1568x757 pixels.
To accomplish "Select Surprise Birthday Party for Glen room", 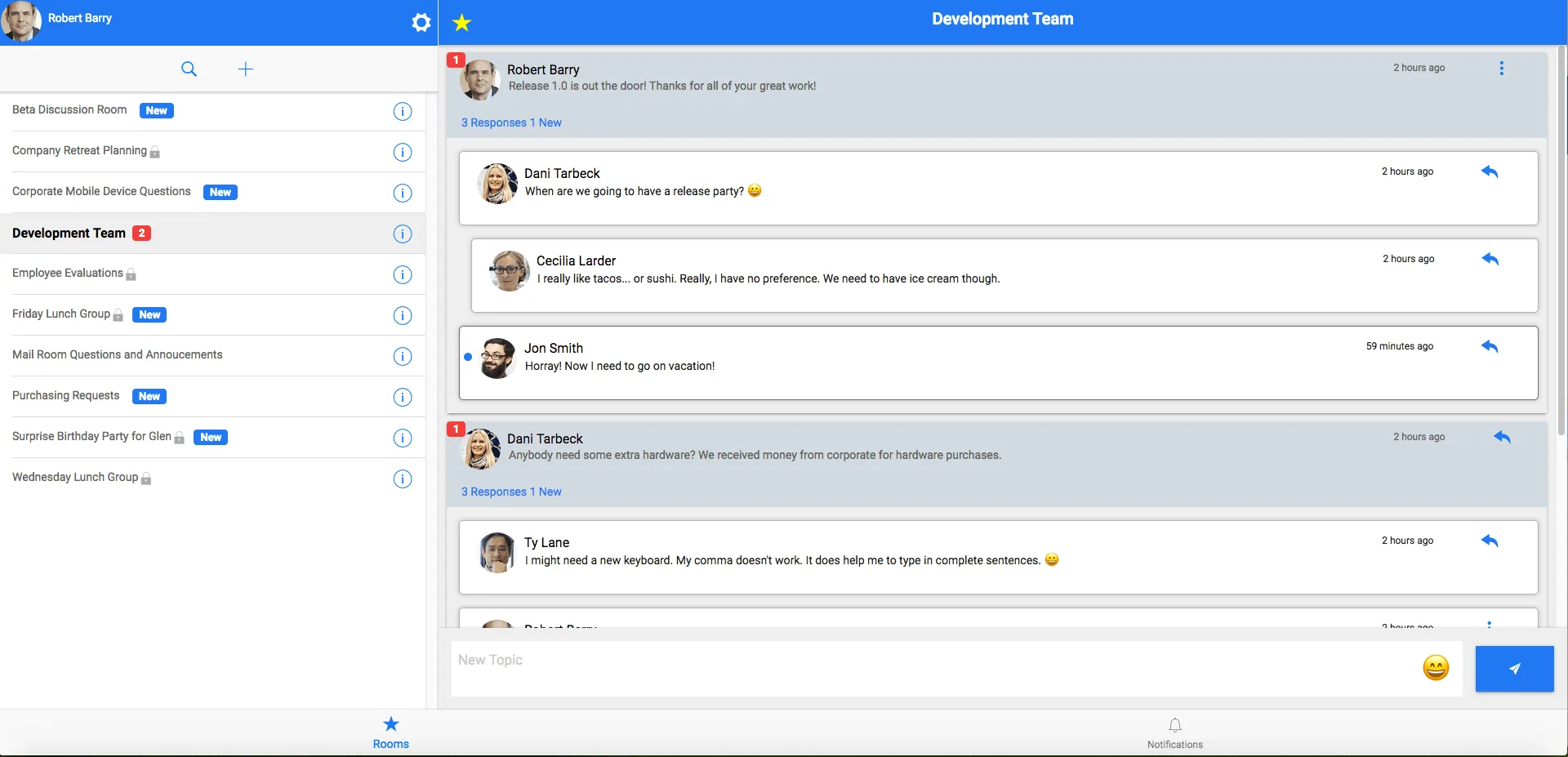I will coord(212,438).
